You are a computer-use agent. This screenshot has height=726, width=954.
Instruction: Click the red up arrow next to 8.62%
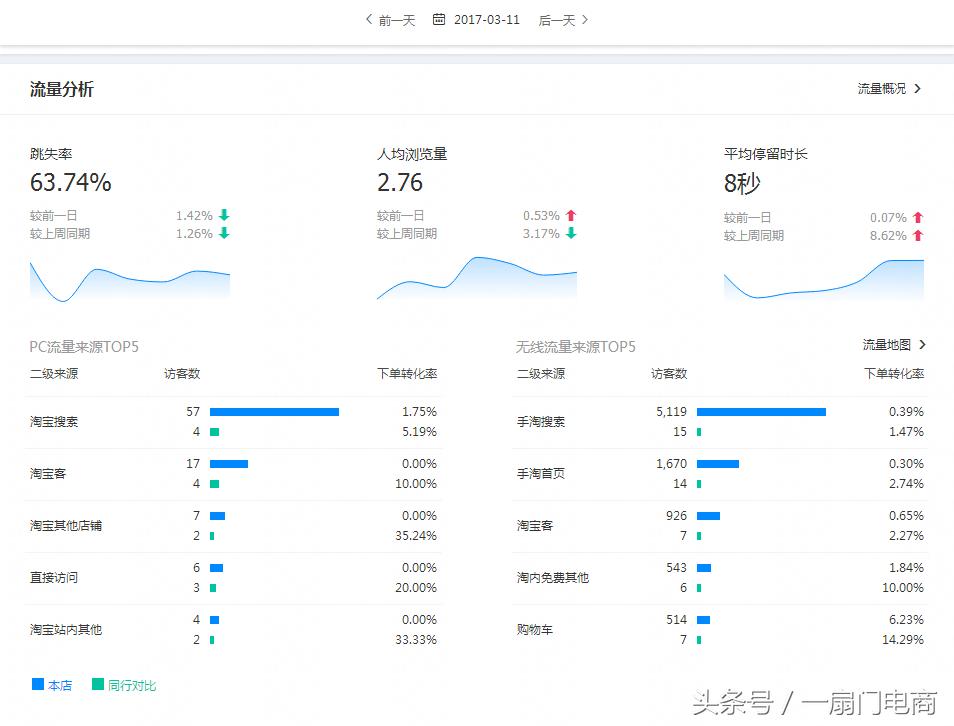point(916,235)
